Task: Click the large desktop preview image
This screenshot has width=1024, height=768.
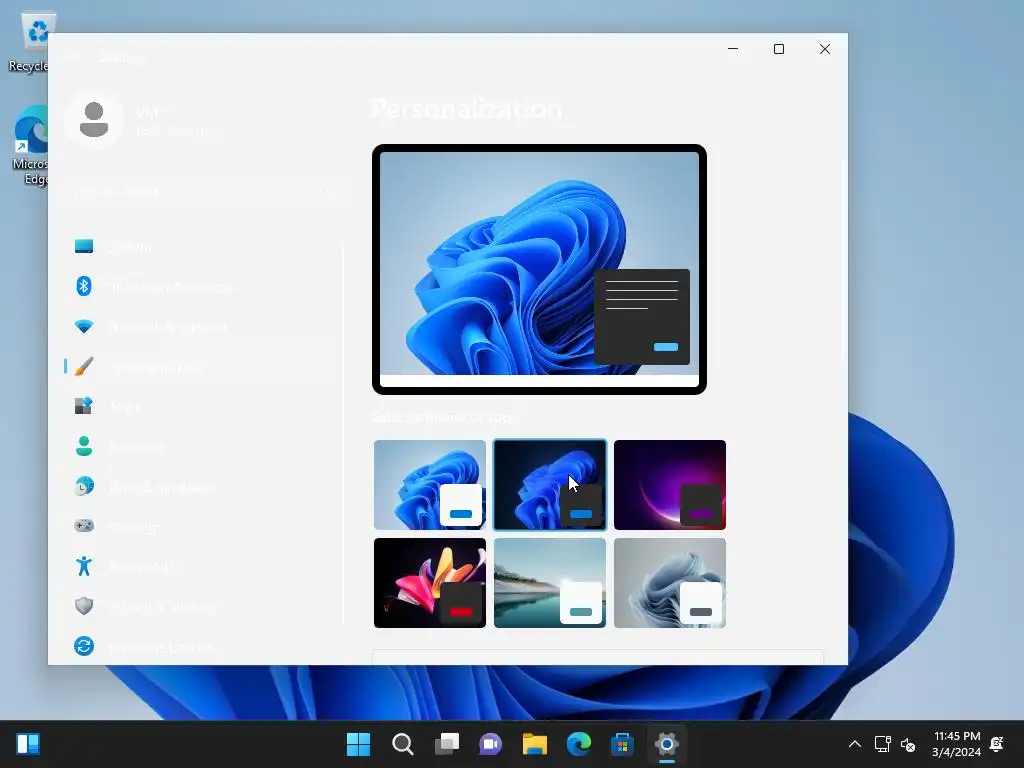Action: [539, 270]
